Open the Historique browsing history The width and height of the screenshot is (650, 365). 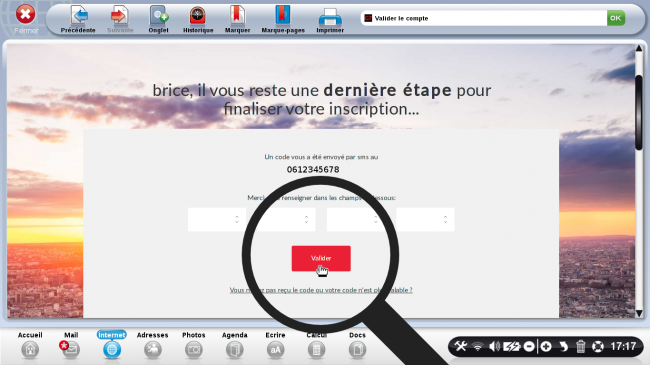pos(198,19)
